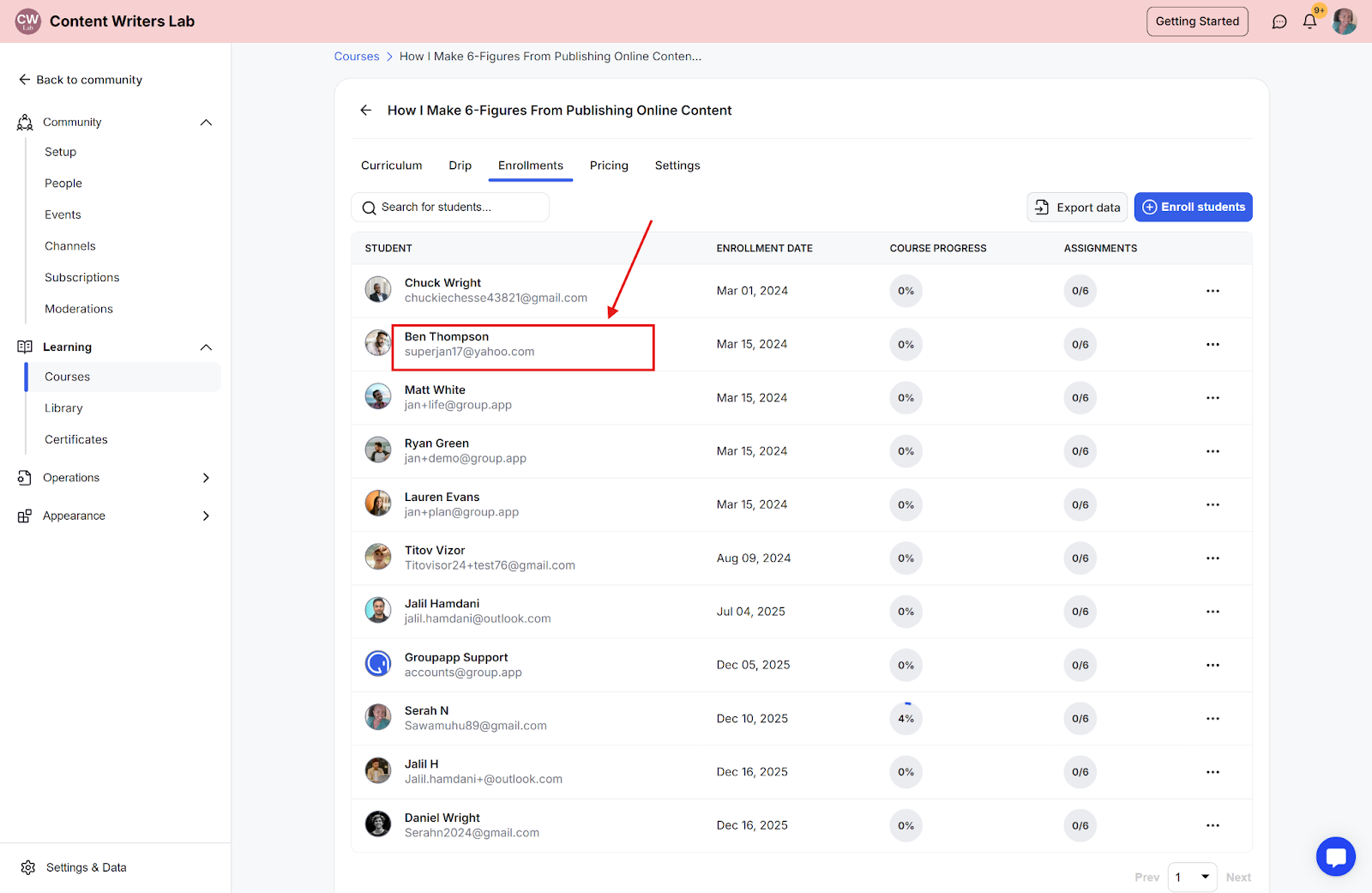Open People in the Community sidebar
Image resolution: width=1372 pixels, height=893 pixels.
click(x=63, y=184)
